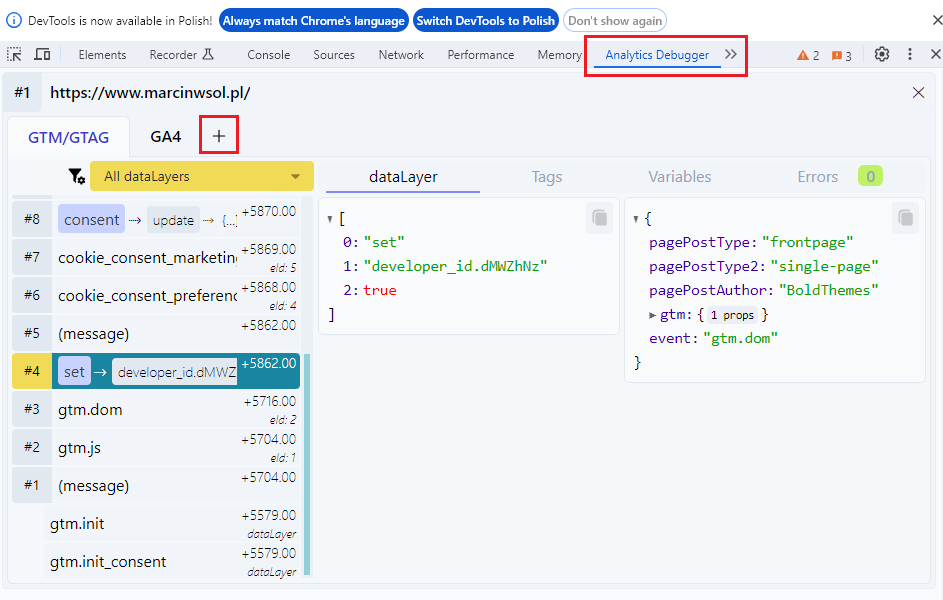This screenshot has height=600, width=943.
Task: Click the warnings counter showing 2
Action: tap(808, 55)
